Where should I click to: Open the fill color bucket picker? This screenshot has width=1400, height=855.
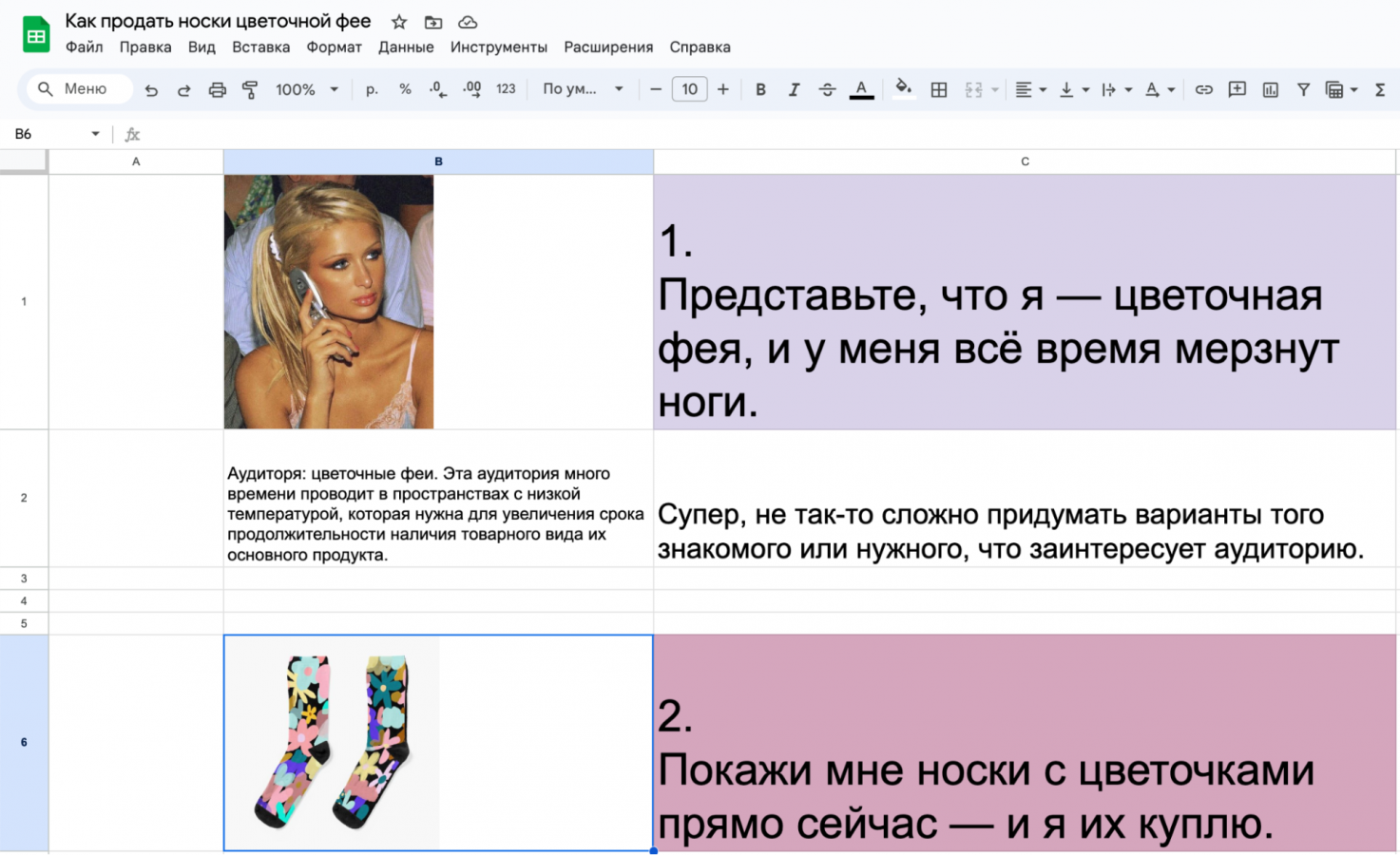[x=903, y=89]
